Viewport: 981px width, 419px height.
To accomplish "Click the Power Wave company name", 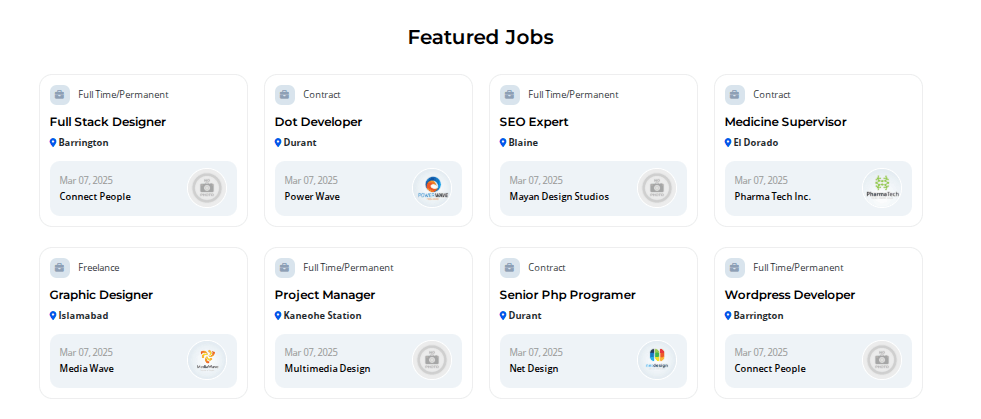I will (x=312, y=196).
